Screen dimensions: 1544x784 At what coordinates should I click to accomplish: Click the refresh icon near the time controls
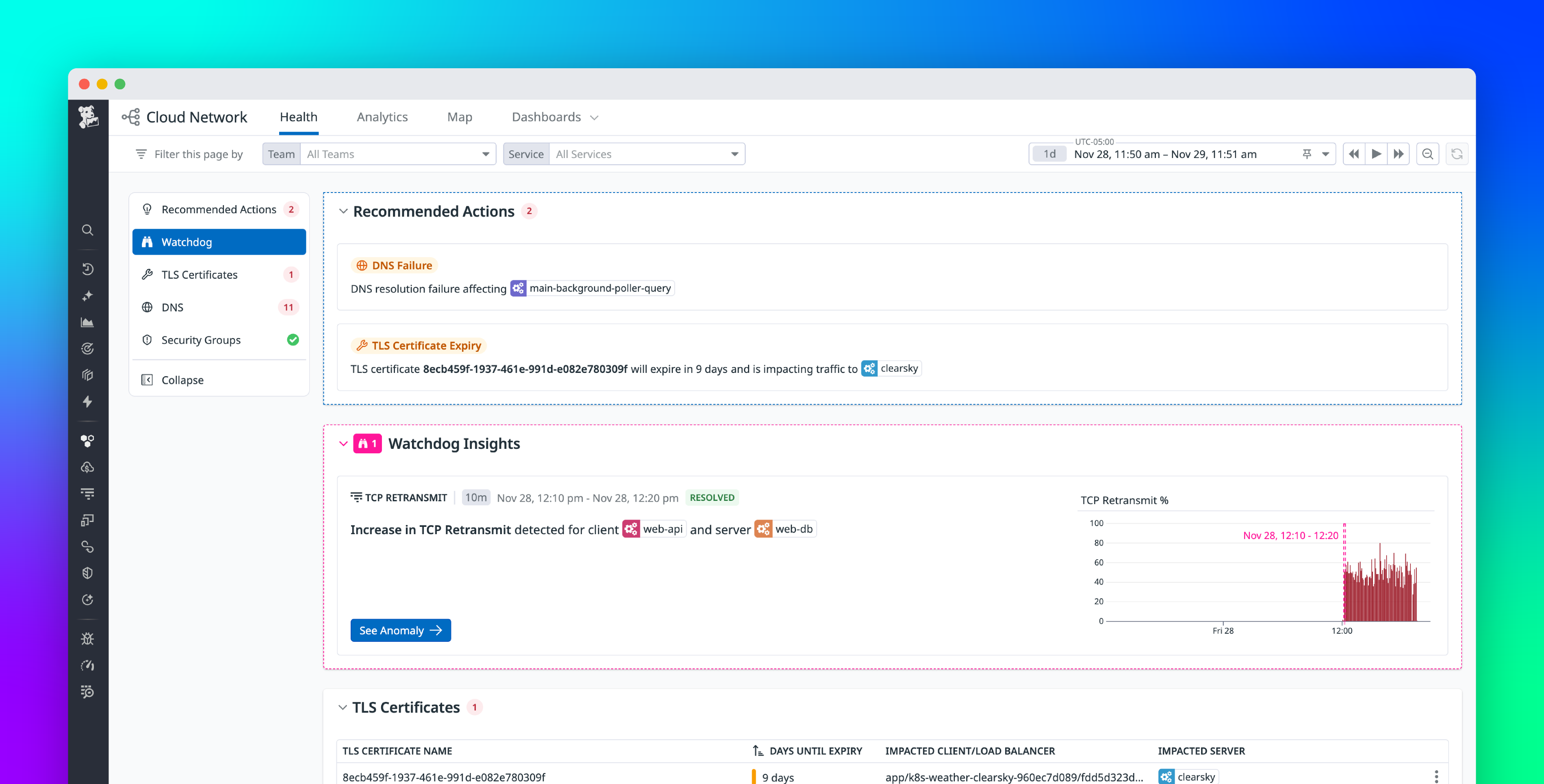(1458, 154)
